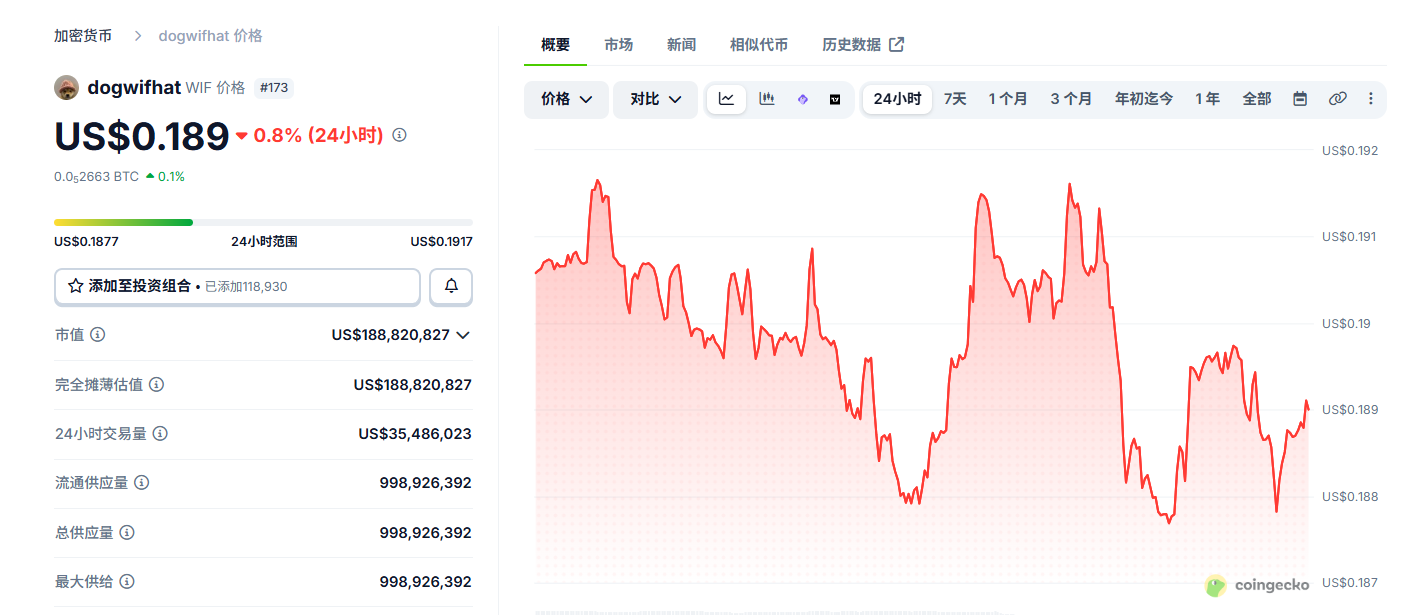Screen dimensions: 1420x615
Task: Open the TradingView chart icon
Action: pyautogui.click(x=835, y=99)
